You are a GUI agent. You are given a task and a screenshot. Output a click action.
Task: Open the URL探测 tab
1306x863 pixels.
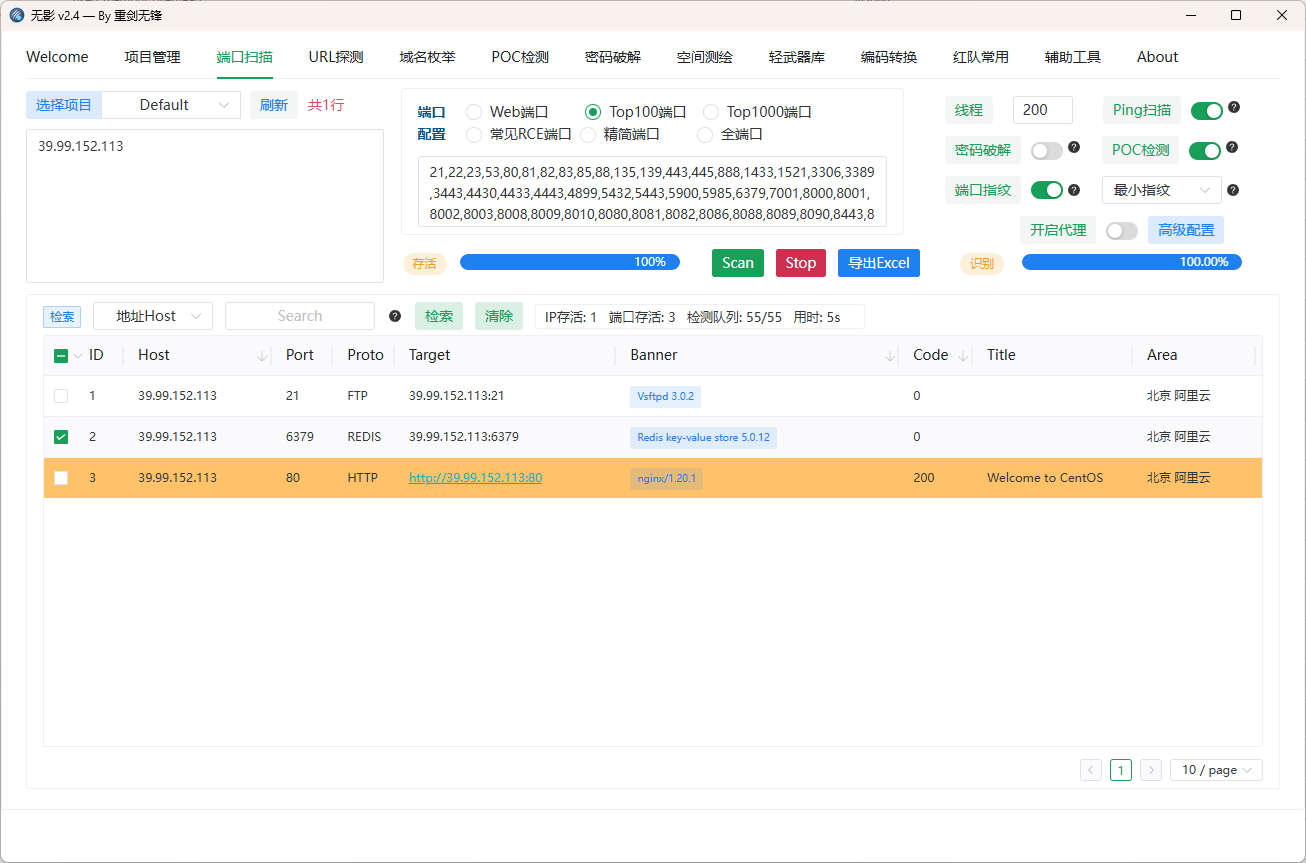tap(336, 57)
